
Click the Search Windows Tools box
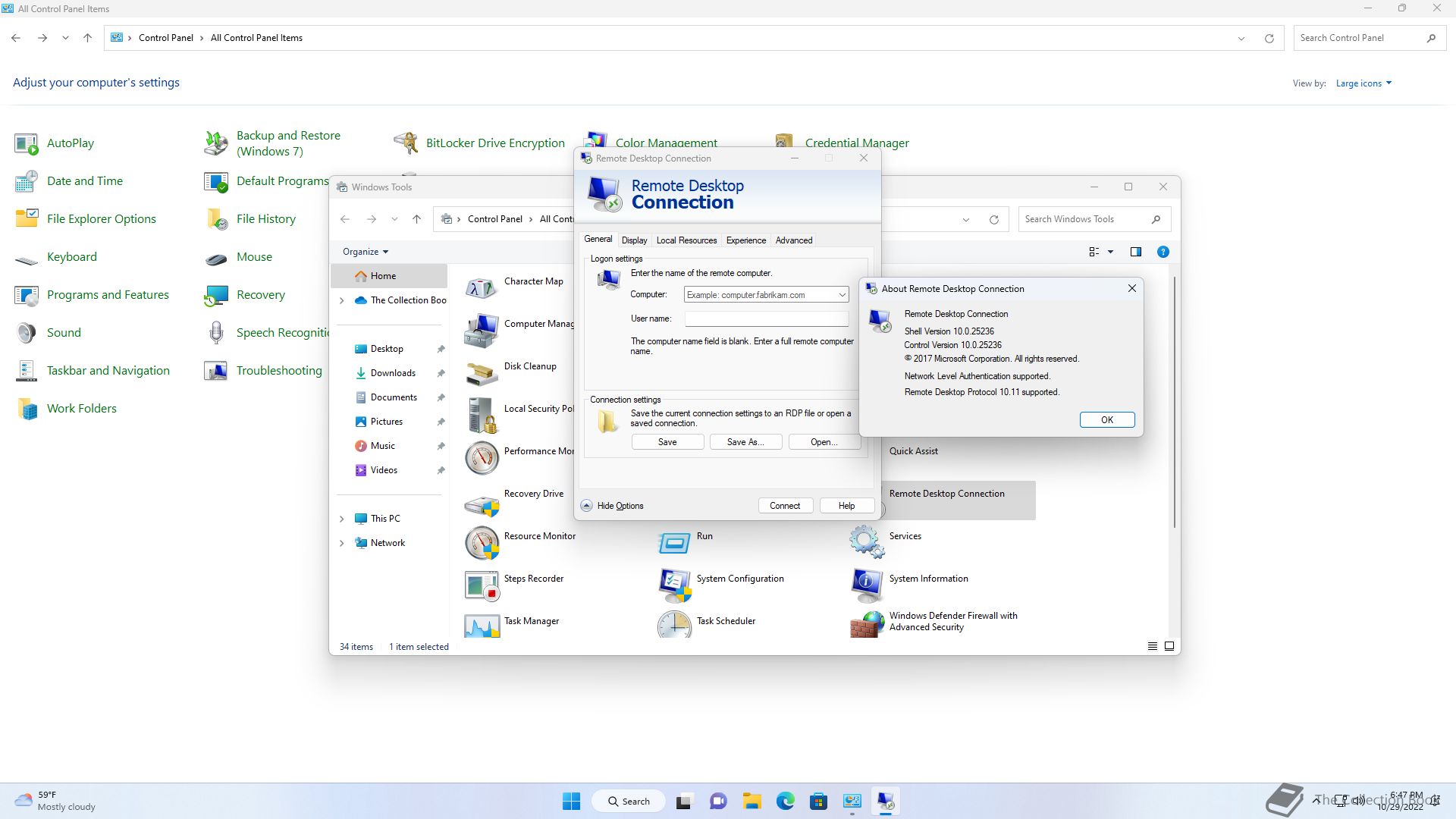1094,219
